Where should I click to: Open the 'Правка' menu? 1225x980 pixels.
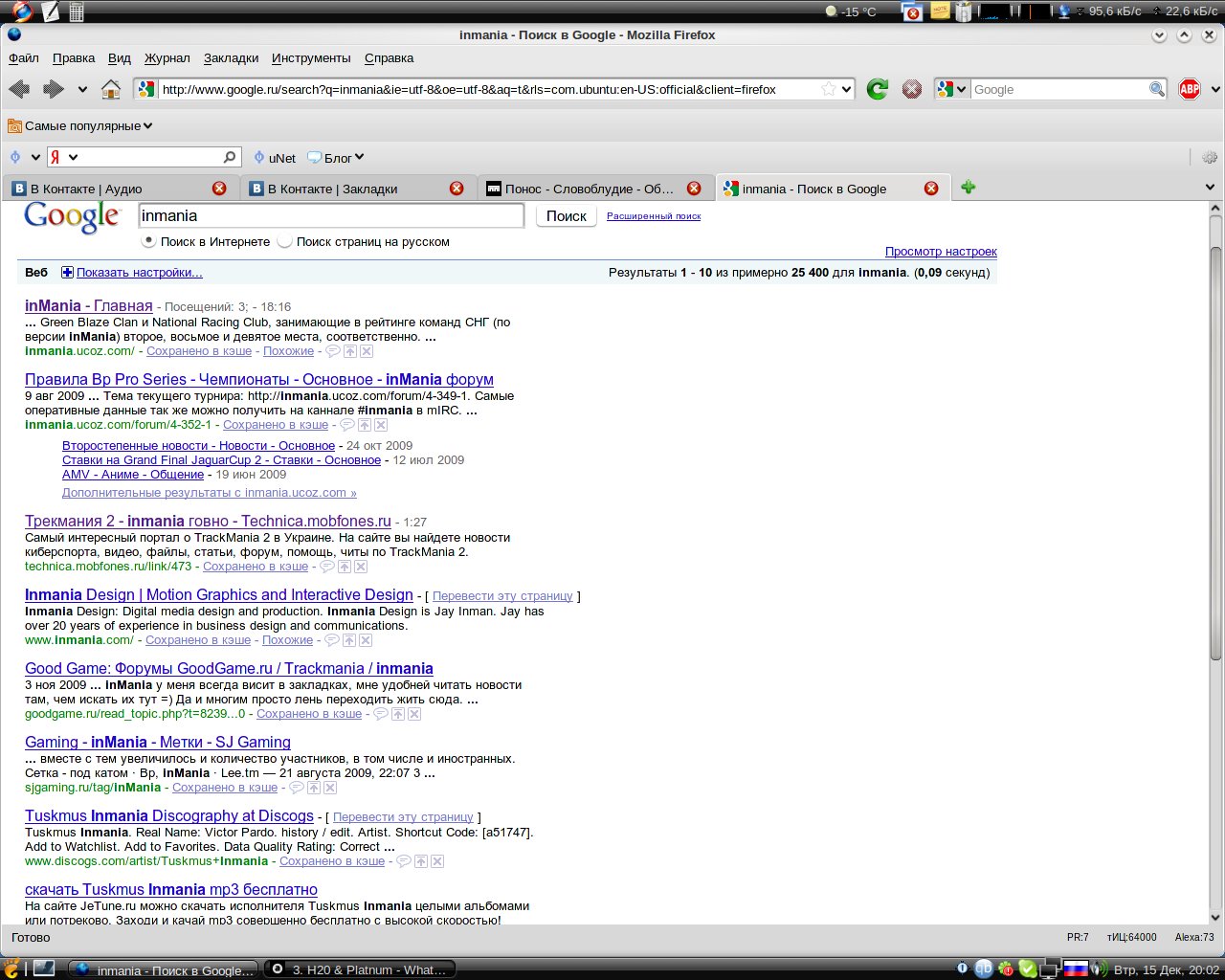(74, 57)
